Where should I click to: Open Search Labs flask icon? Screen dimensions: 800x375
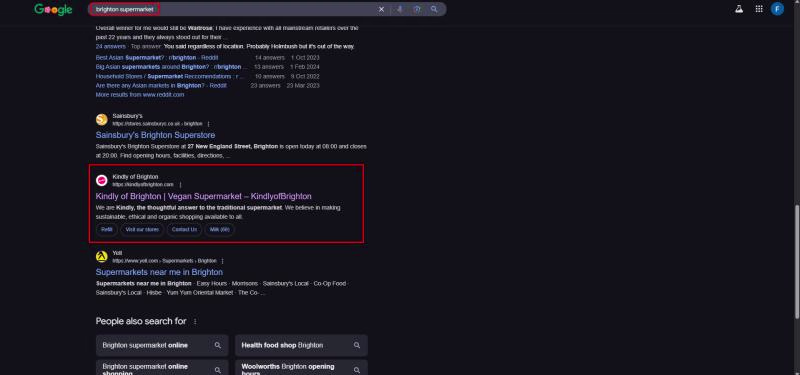tap(739, 9)
